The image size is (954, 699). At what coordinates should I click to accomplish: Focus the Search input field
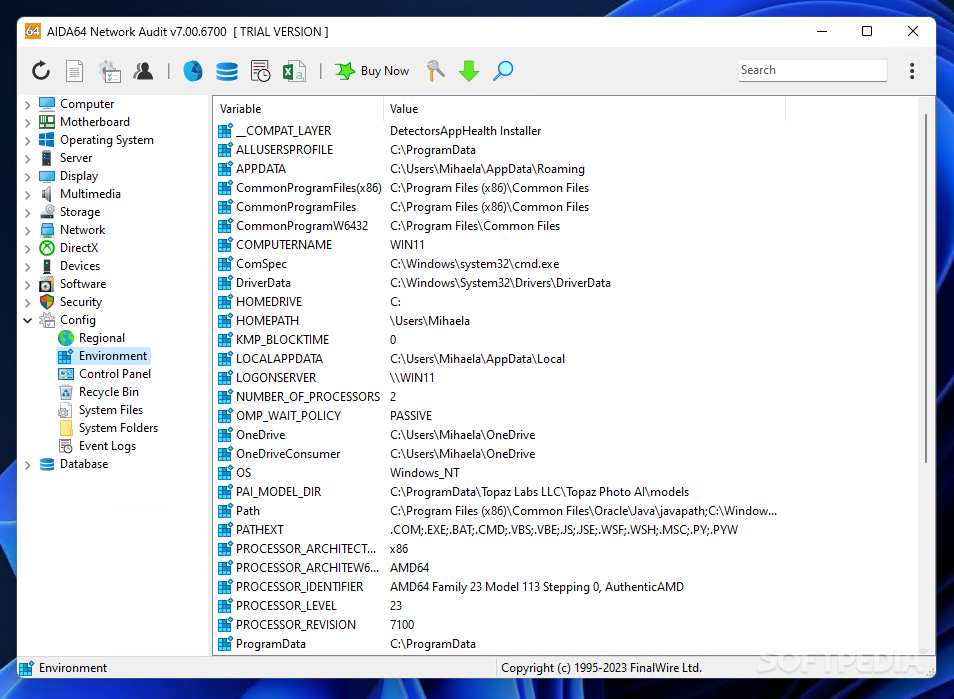(812, 70)
